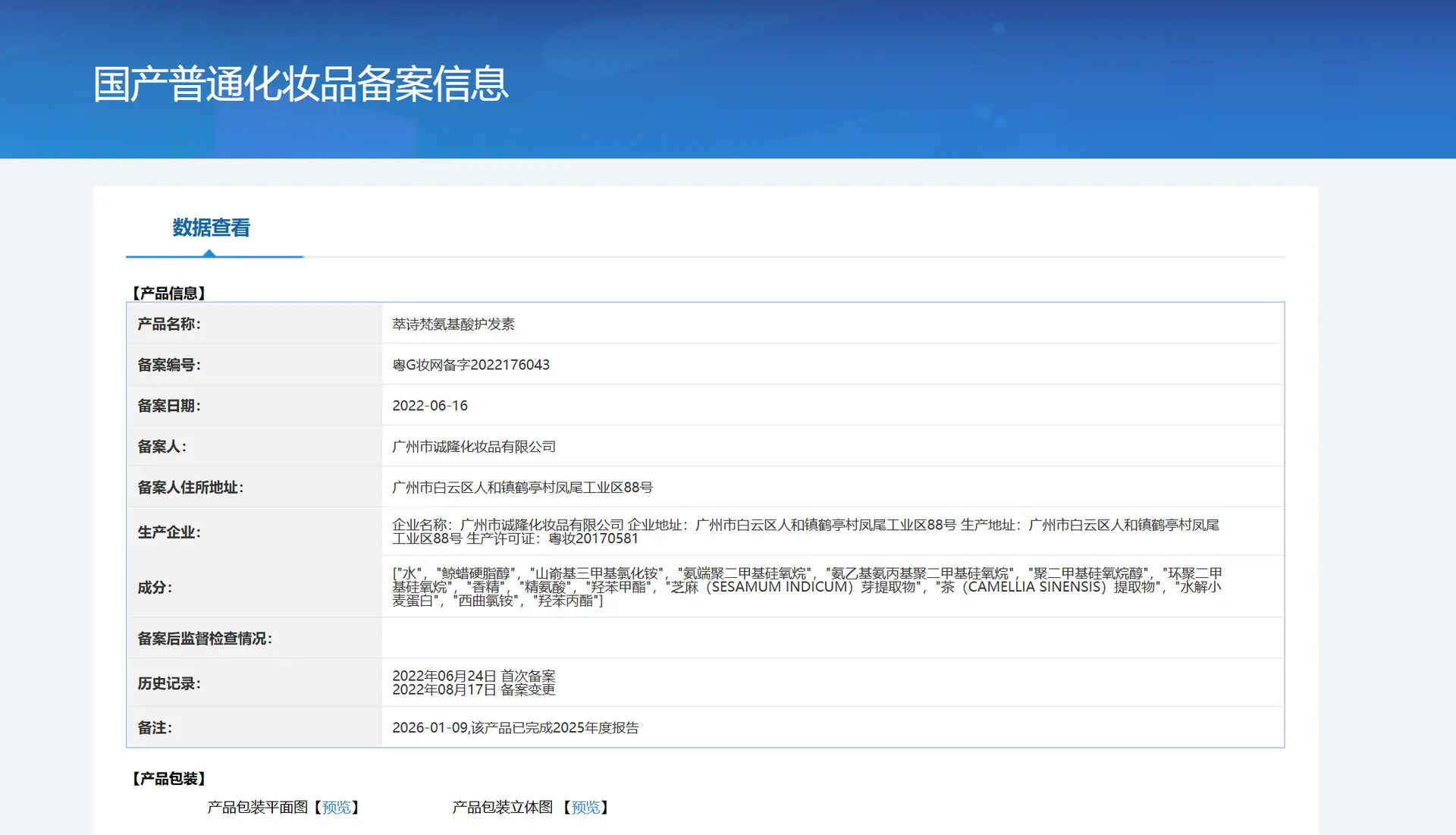1456x835 pixels.
Task: Select the address in the 备案人住所地址 row
Action: pyautogui.click(x=522, y=488)
